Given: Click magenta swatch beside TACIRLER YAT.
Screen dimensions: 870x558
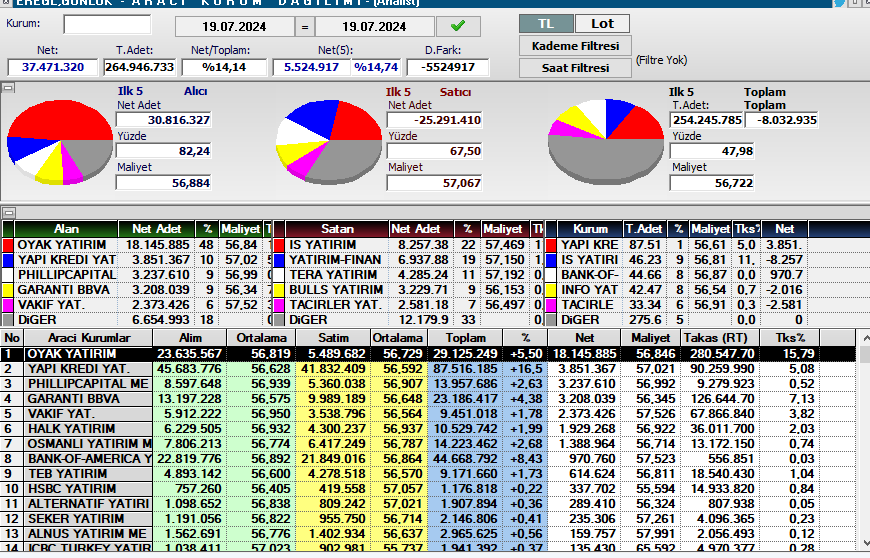Looking at the screenshot, I should [x=279, y=305].
